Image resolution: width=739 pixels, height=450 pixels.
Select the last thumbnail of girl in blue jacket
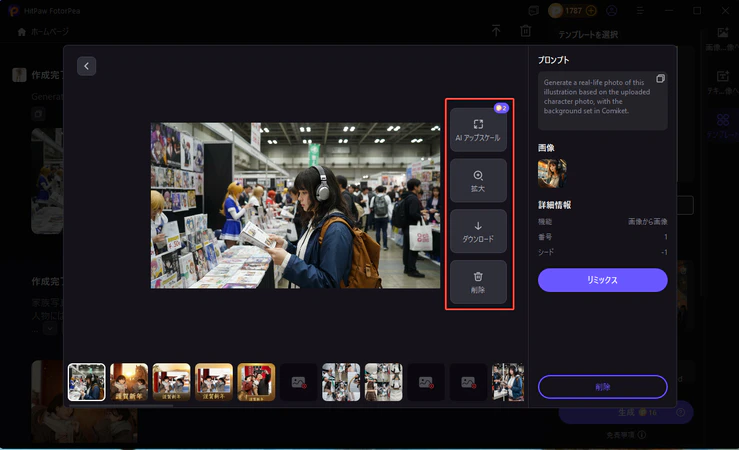tap(508, 382)
